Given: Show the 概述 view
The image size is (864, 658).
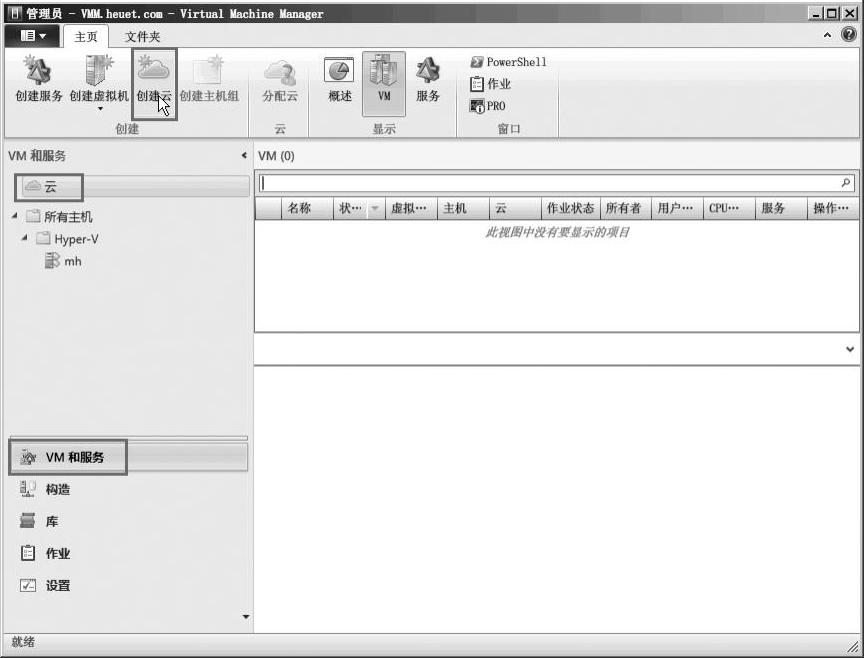Looking at the screenshot, I should [x=339, y=80].
